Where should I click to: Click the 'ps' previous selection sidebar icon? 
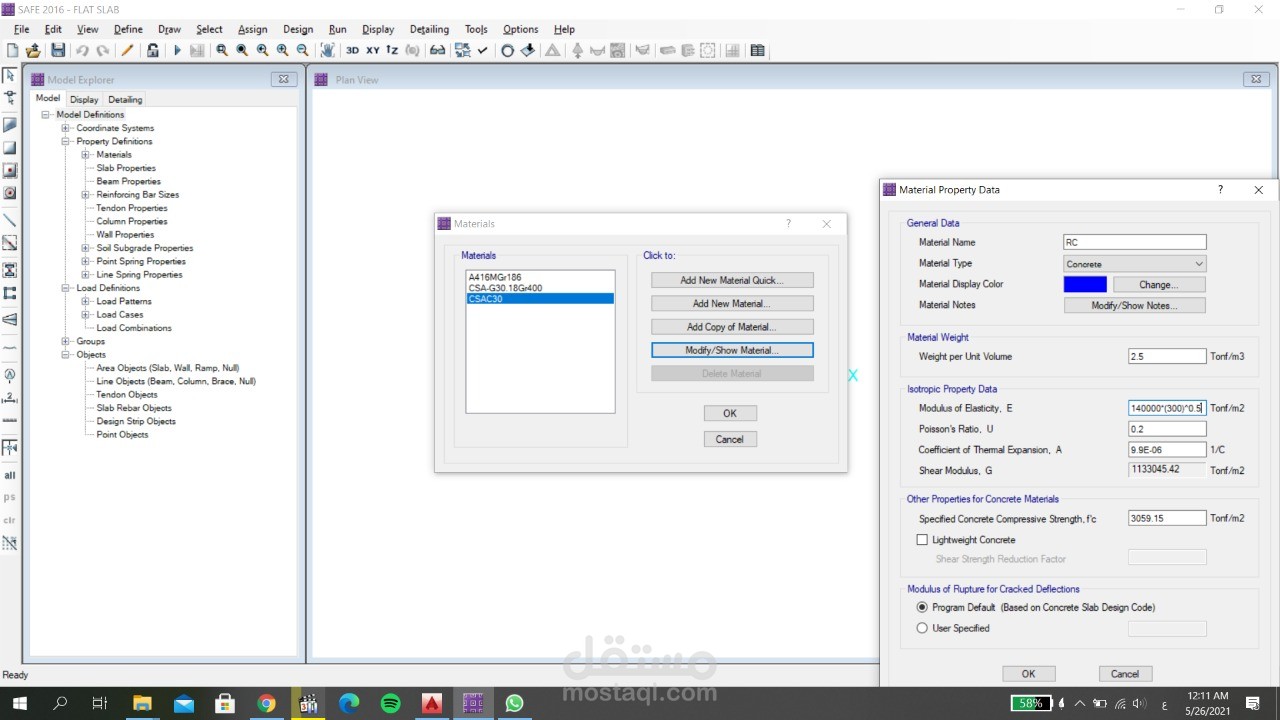[10, 497]
